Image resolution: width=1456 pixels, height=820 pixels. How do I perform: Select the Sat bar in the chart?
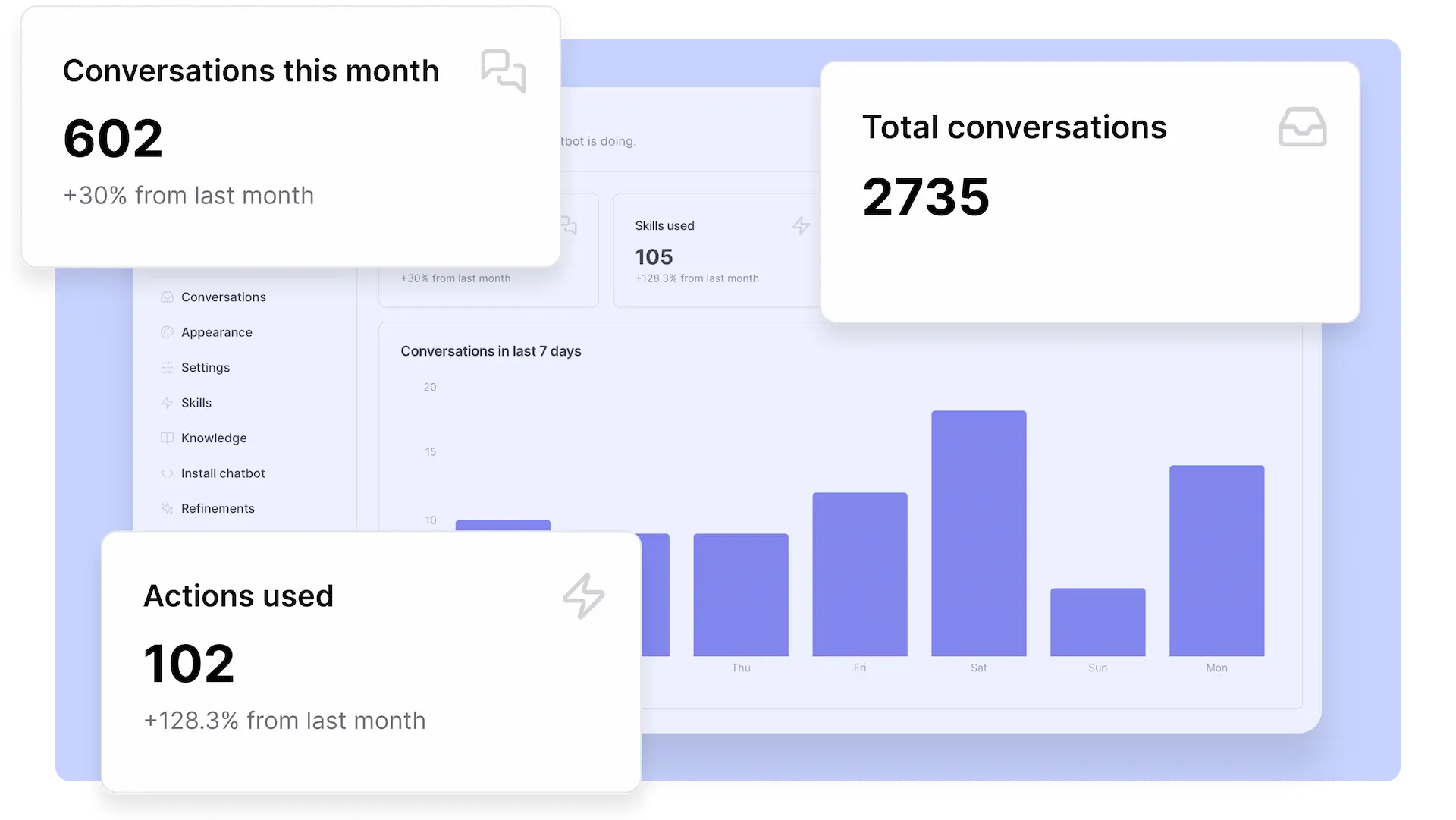point(979,533)
